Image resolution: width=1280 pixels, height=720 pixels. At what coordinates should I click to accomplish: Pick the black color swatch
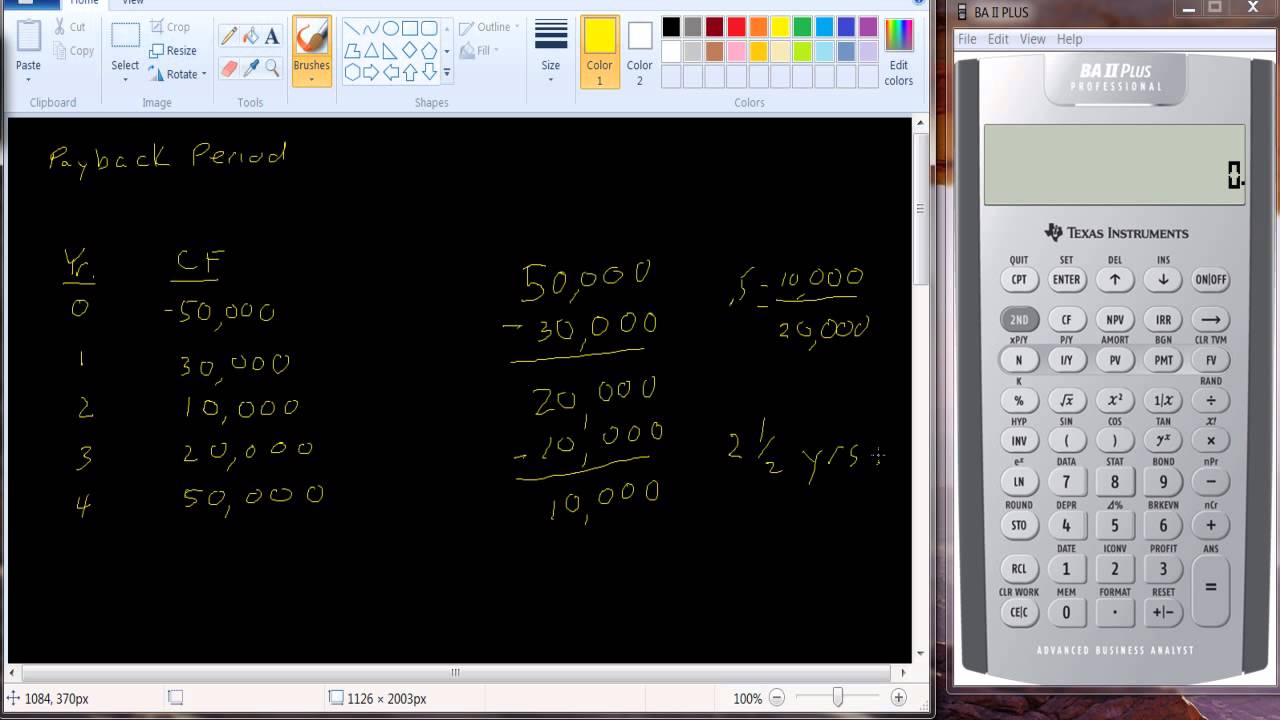(x=671, y=27)
